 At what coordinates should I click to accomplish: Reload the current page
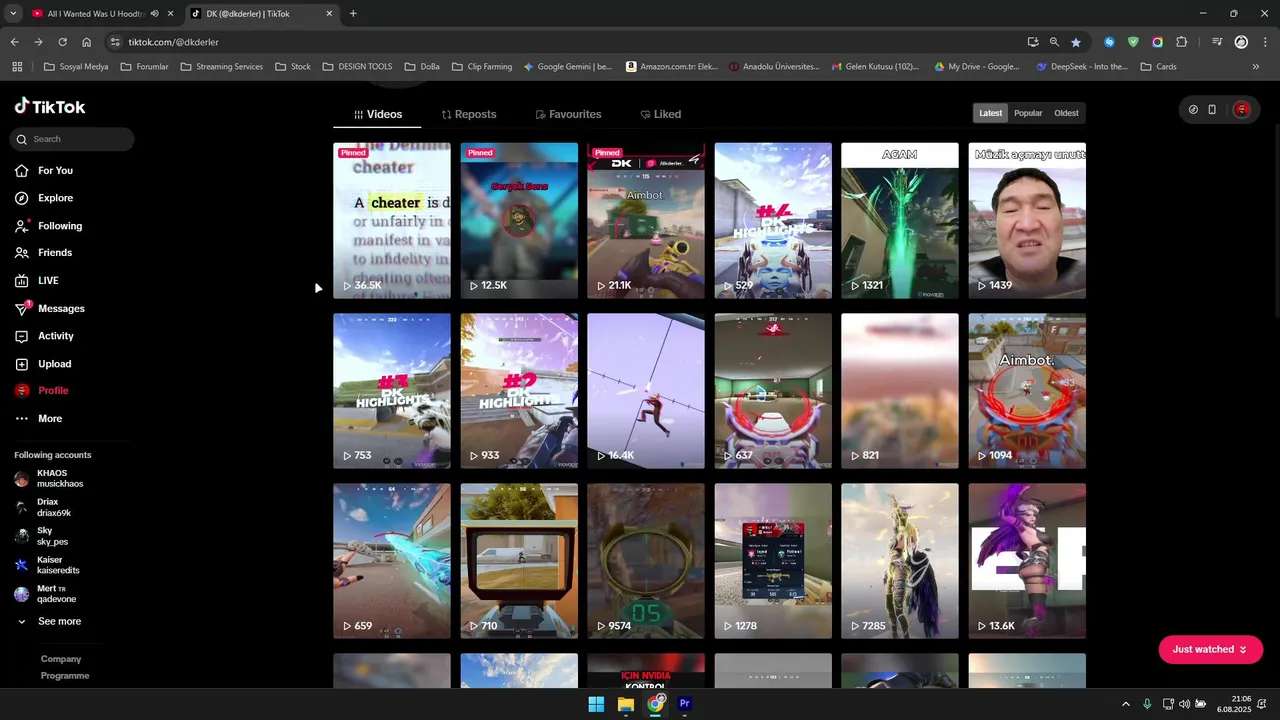[62, 42]
